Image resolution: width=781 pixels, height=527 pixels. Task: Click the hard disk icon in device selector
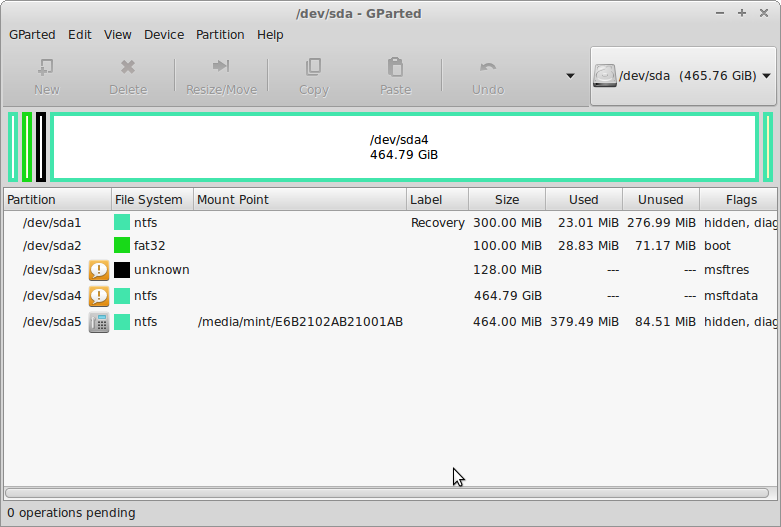(x=605, y=76)
